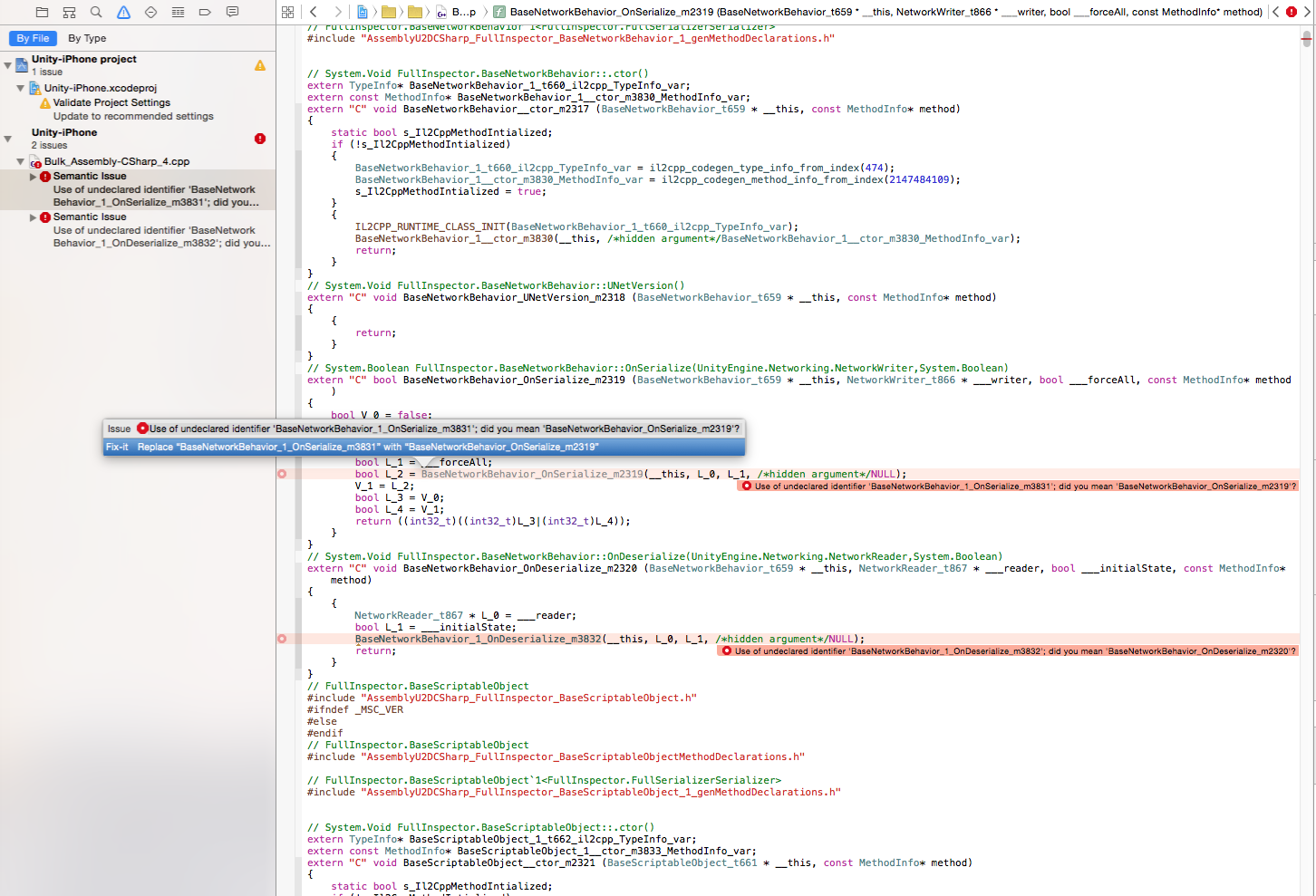The height and width of the screenshot is (896, 1316).
Task: Open the Find navigator magnifier
Action: 95,12
